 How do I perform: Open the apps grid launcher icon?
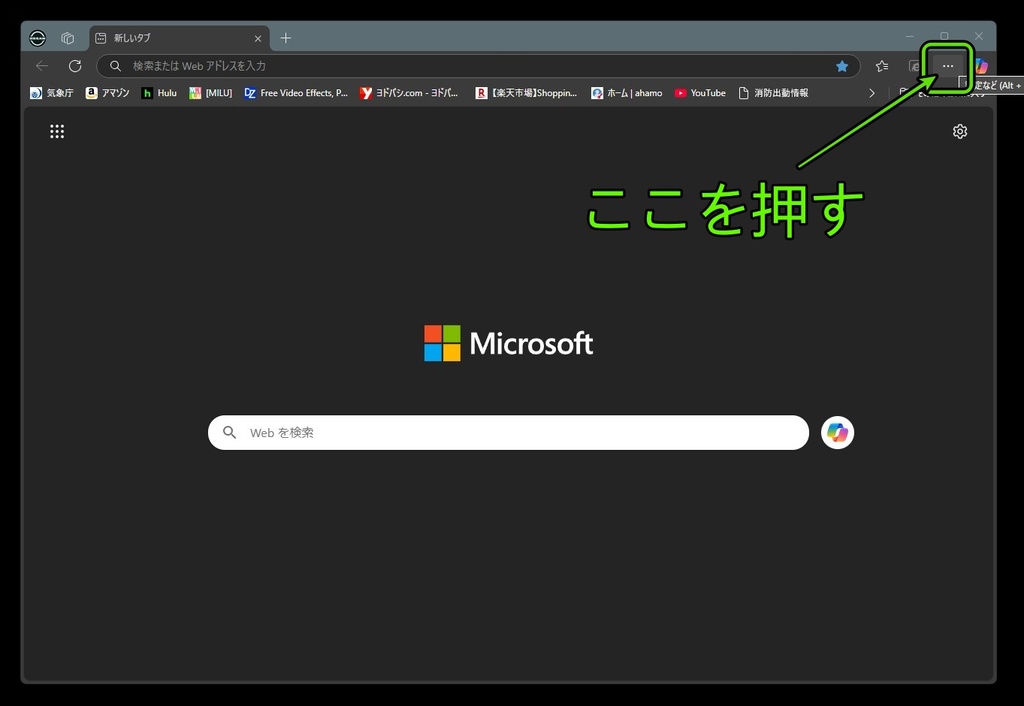[x=57, y=131]
